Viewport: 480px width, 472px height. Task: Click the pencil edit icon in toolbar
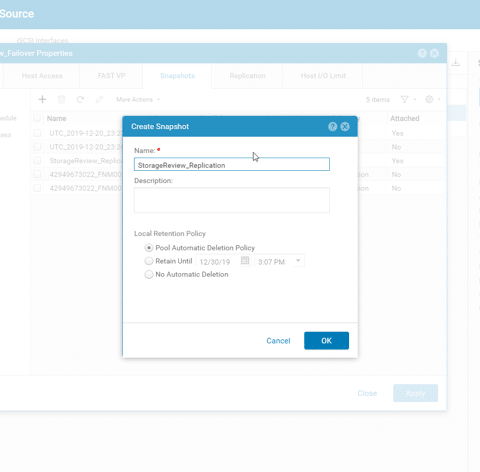[99, 99]
